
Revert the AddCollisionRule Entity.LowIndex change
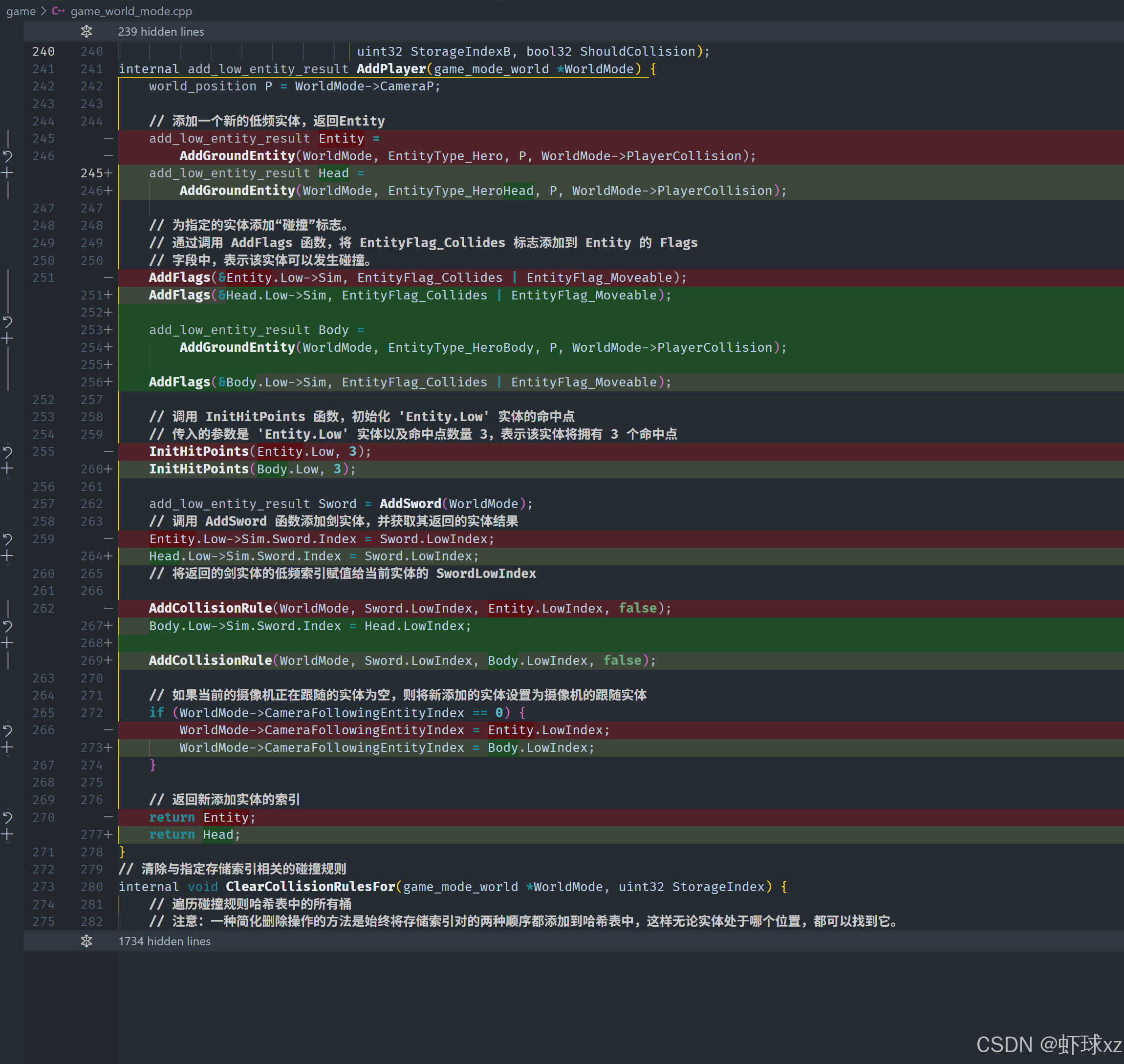tap(7, 626)
